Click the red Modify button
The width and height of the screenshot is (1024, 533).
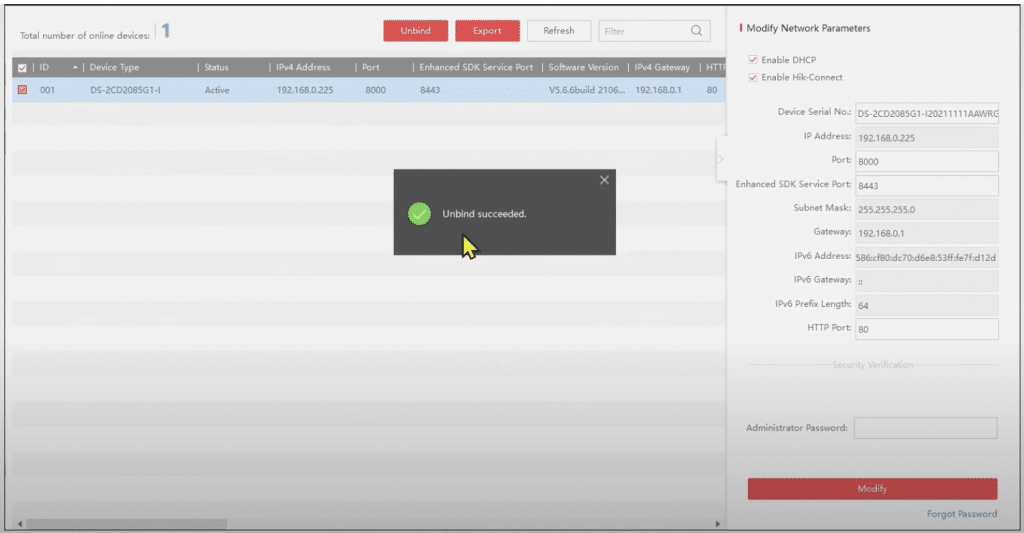pyautogui.click(x=872, y=489)
